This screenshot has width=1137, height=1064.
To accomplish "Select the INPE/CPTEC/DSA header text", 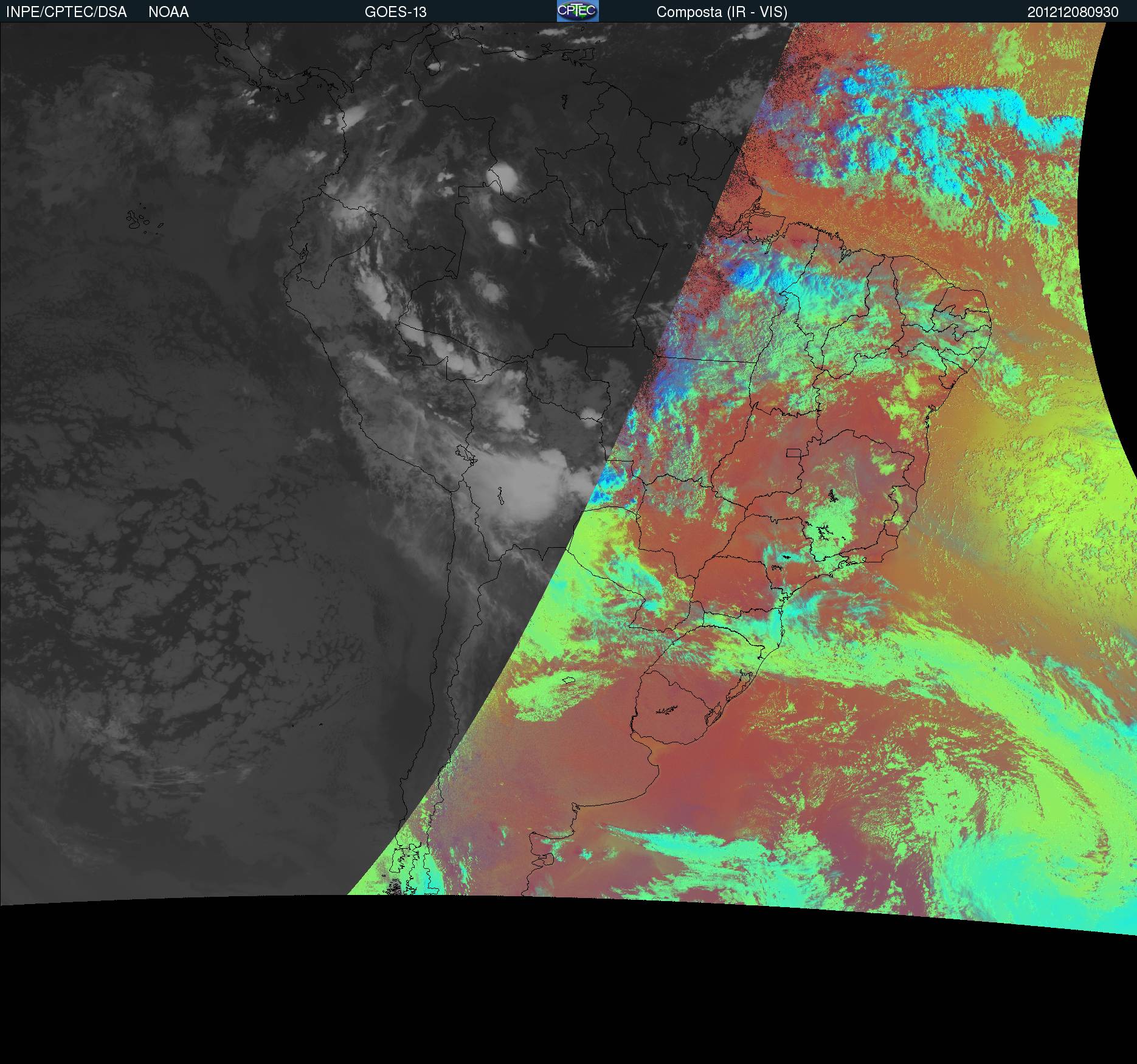I will pyautogui.click(x=66, y=12).
